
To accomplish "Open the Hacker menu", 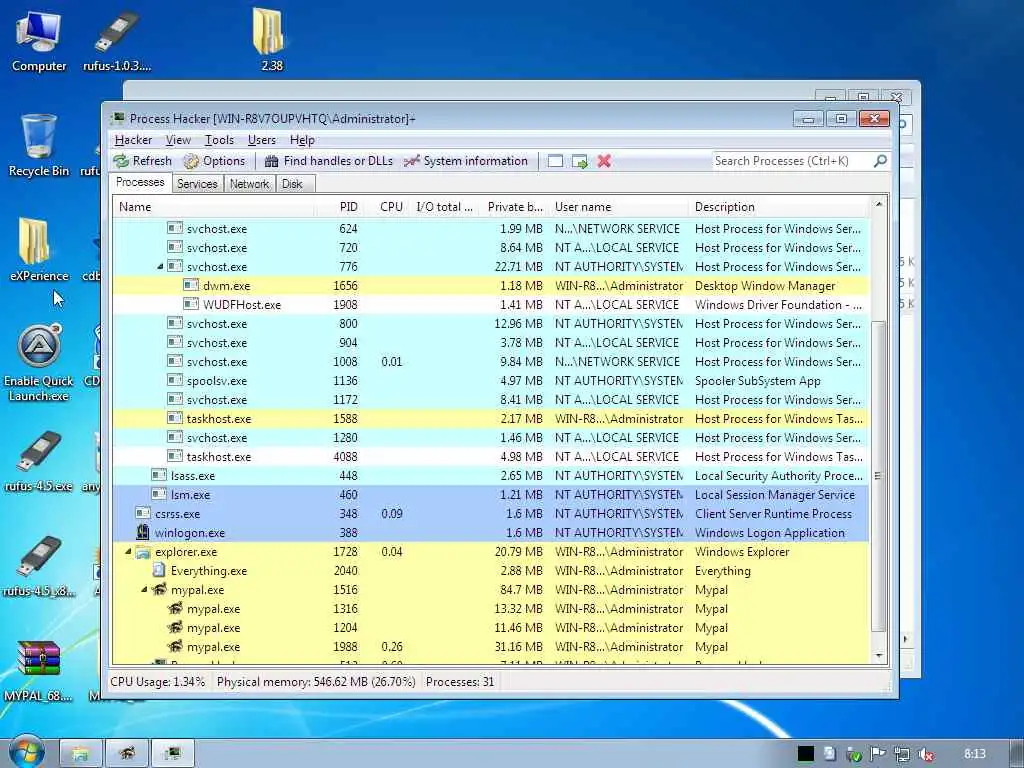I will [133, 140].
